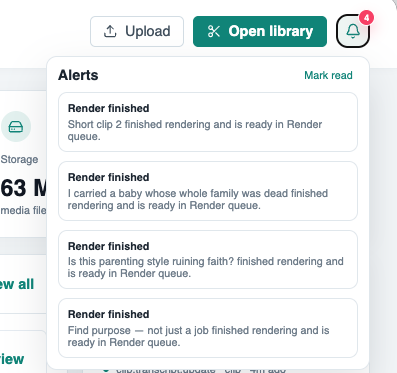Click the Storage label text
The height and width of the screenshot is (373, 397).
coord(19,159)
